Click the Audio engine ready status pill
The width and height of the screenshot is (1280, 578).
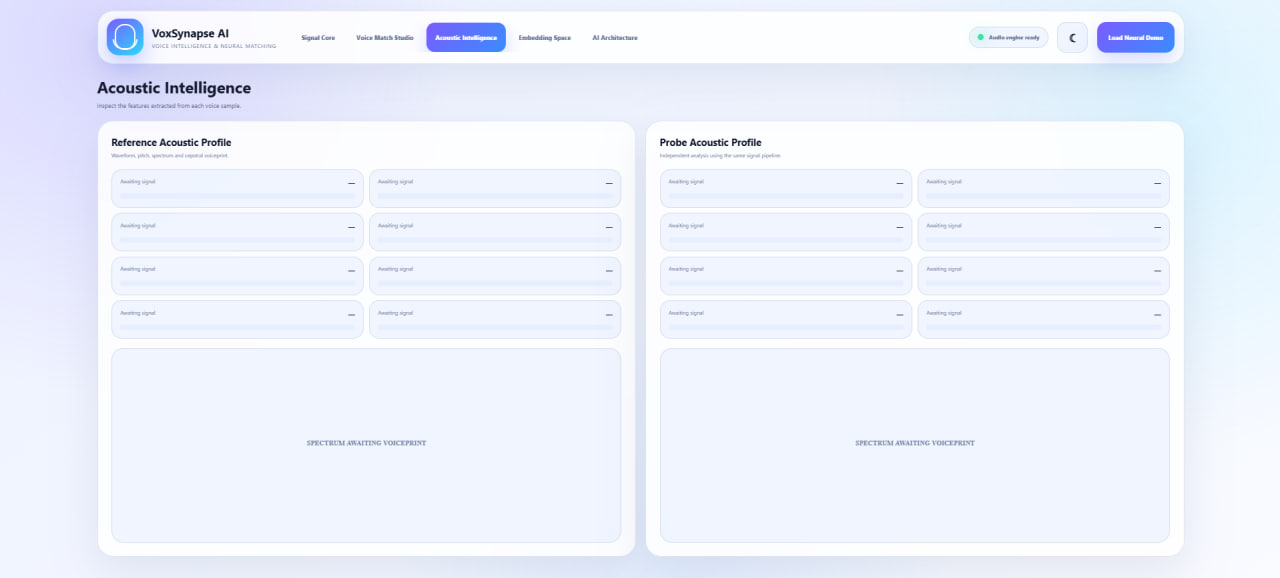pyautogui.click(x=1008, y=37)
